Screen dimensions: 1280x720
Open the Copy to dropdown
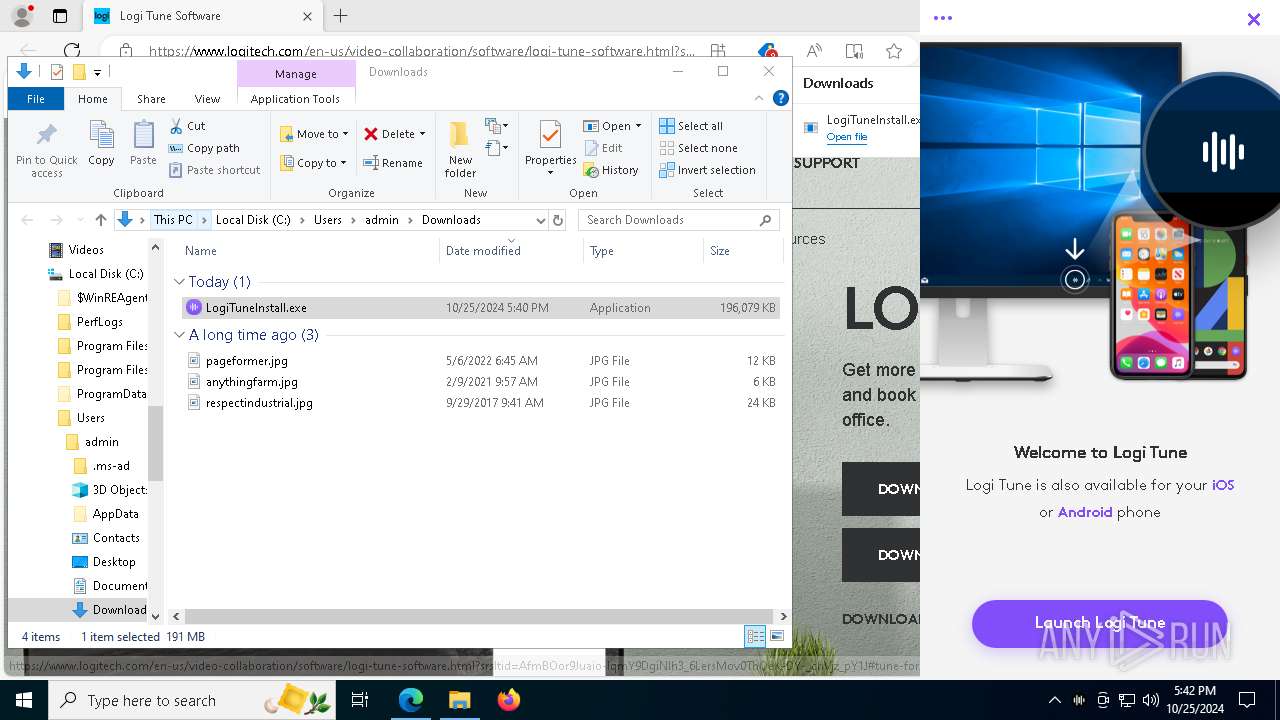click(313, 163)
